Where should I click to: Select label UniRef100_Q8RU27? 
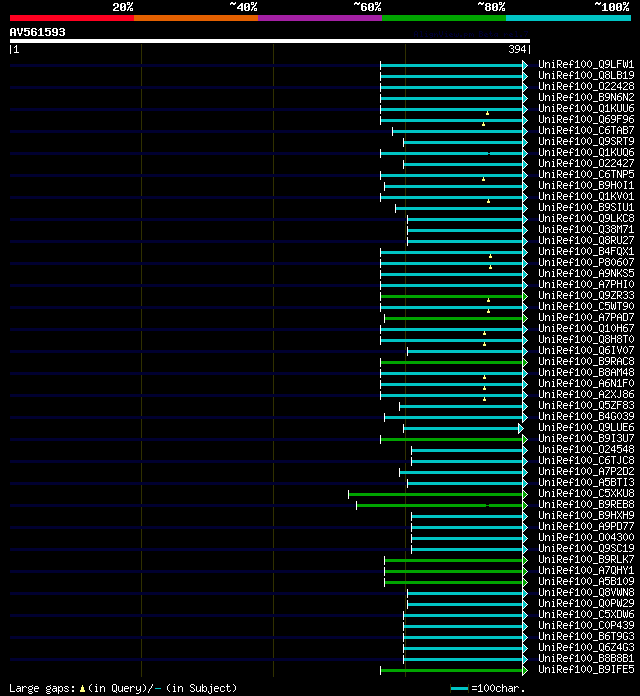point(586,241)
